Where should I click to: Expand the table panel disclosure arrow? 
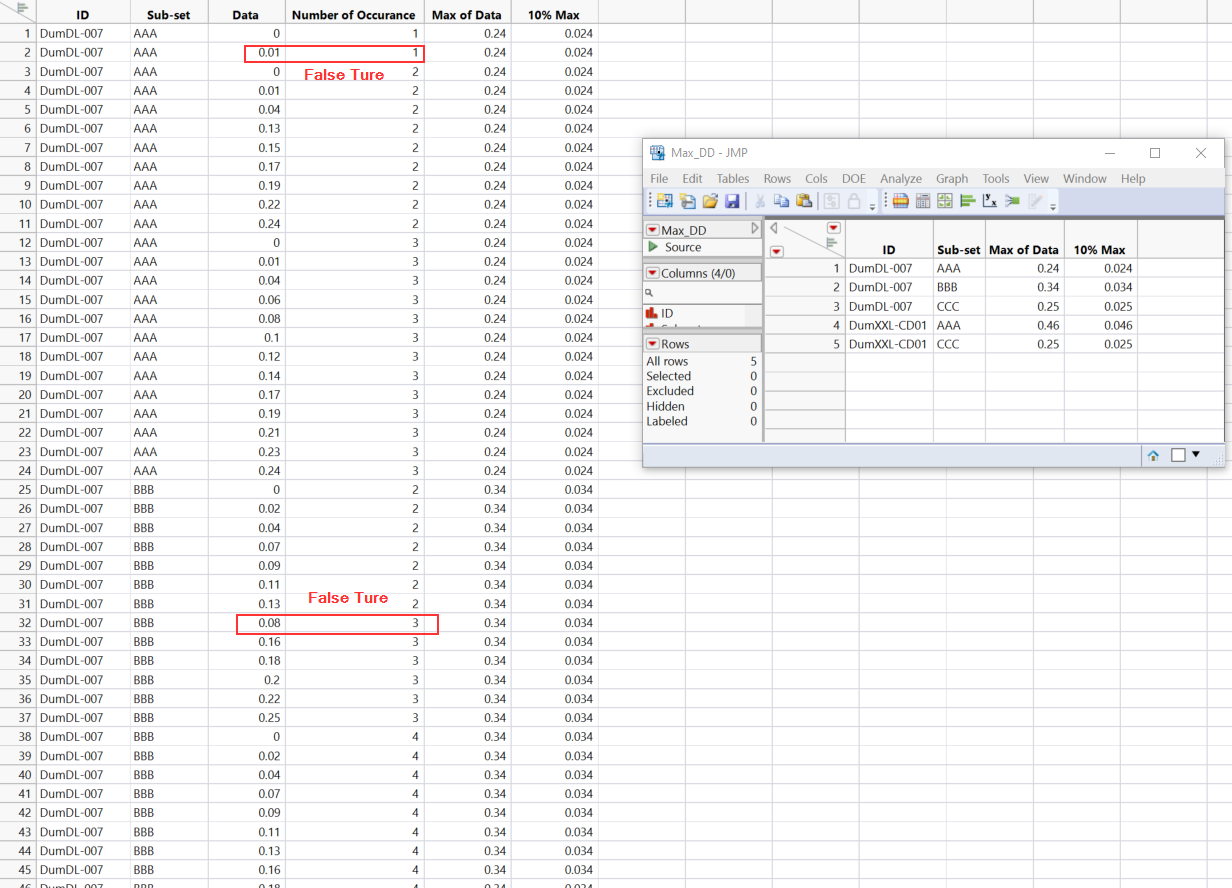pyautogui.click(x=755, y=228)
